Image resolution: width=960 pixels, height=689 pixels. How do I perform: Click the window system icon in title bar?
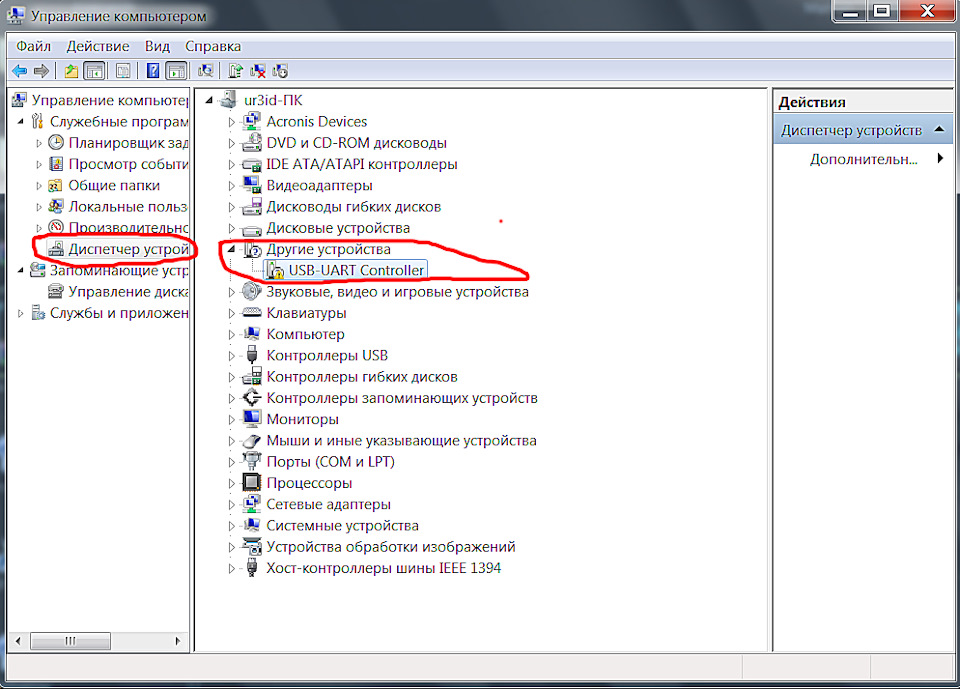(16, 15)
